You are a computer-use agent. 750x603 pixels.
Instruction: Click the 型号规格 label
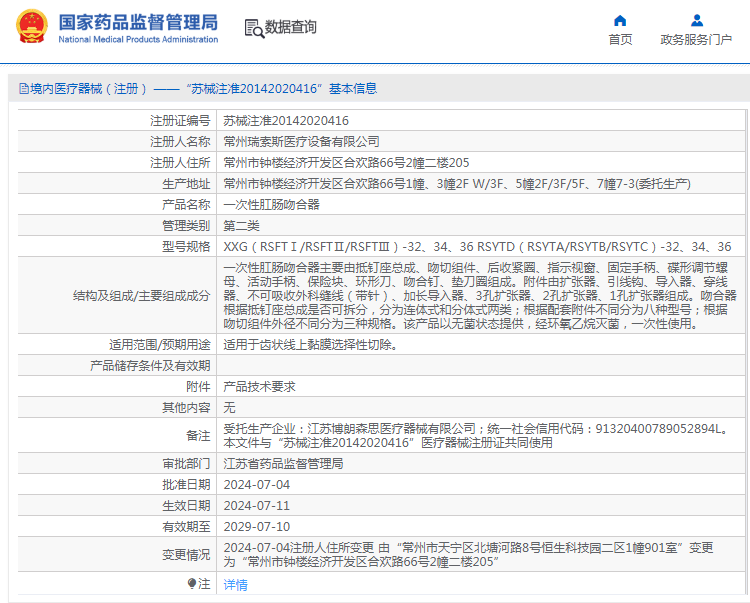click(x=186, y=247)
